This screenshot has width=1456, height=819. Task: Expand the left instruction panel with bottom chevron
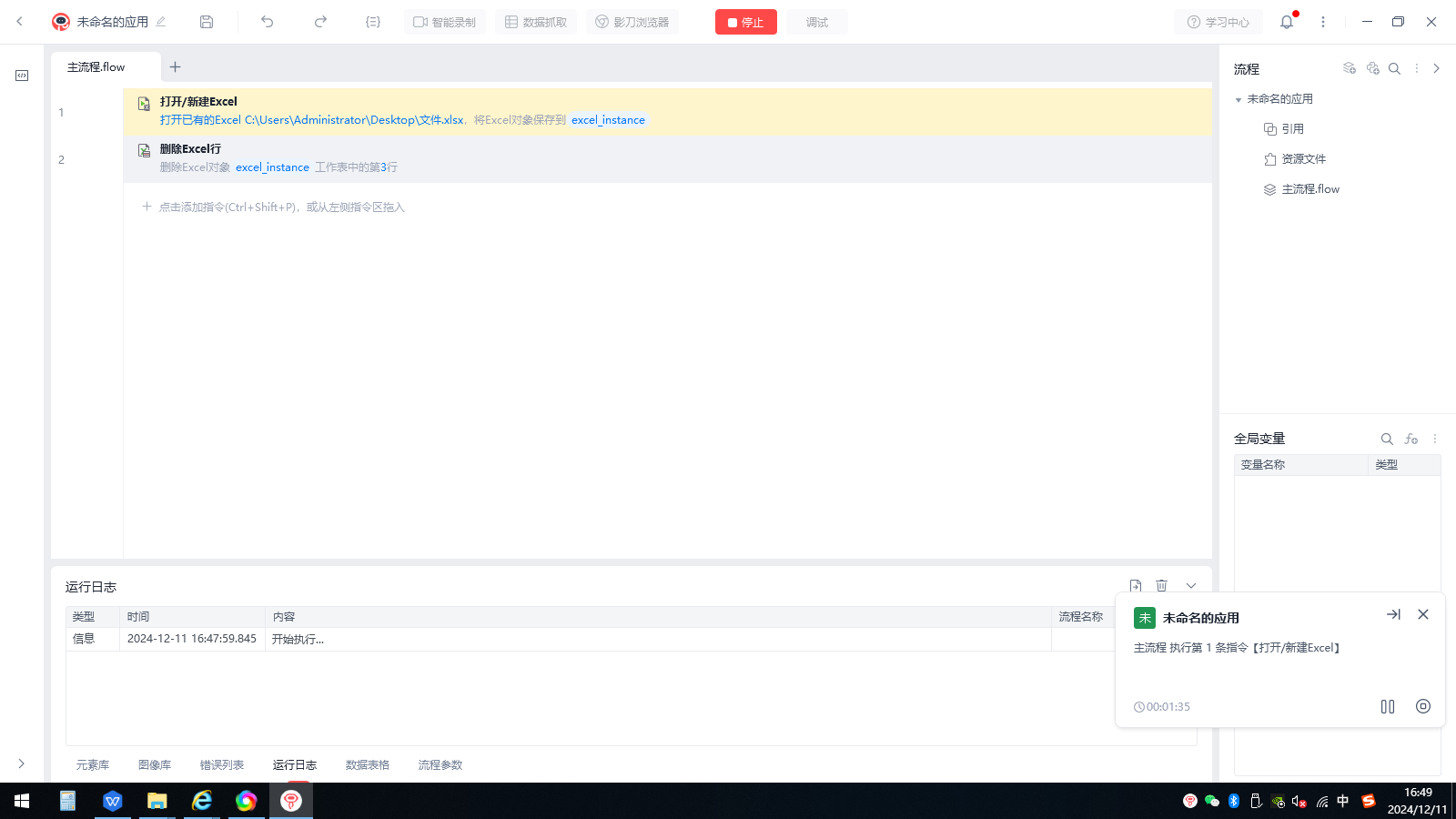click(x=22, y=763)
